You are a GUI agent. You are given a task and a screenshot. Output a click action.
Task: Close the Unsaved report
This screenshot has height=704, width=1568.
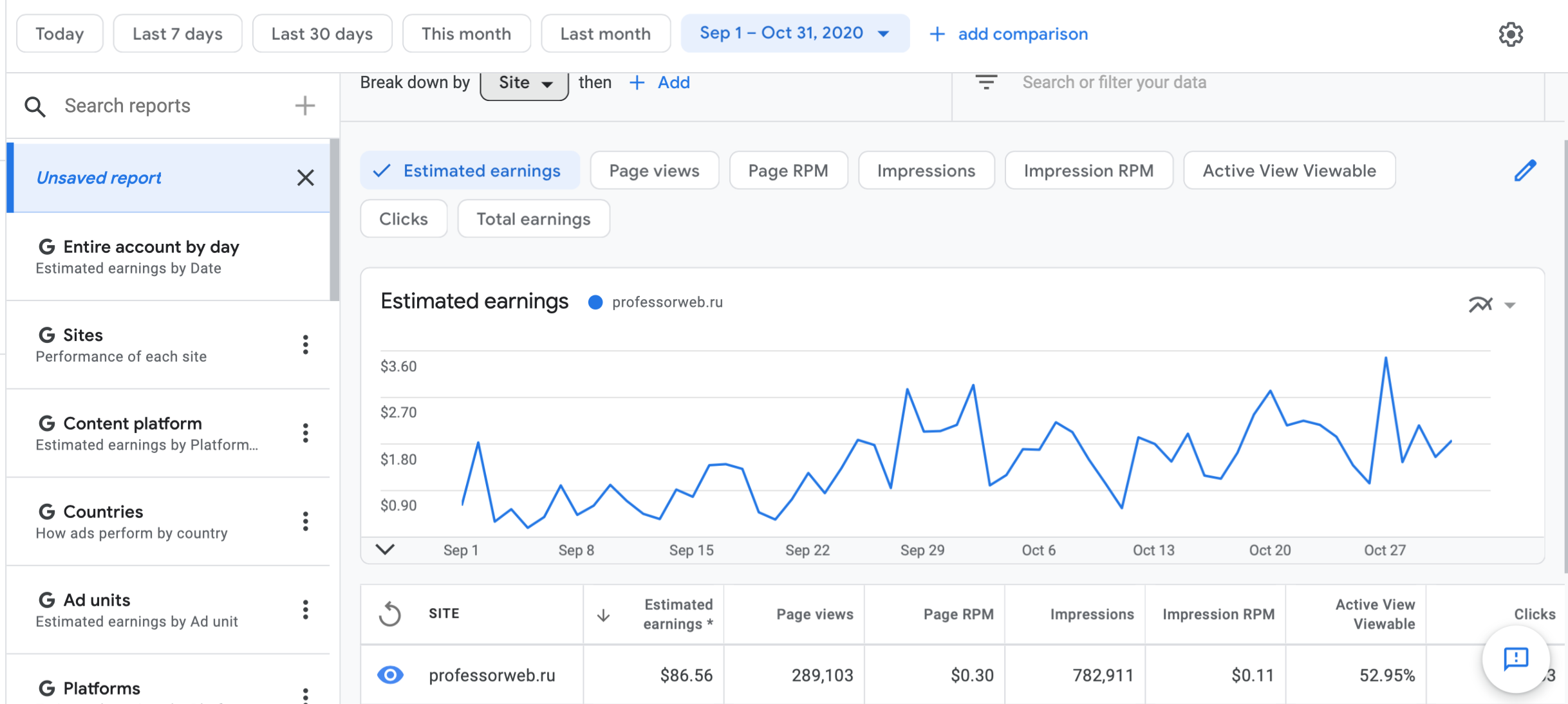coord(306,178)
